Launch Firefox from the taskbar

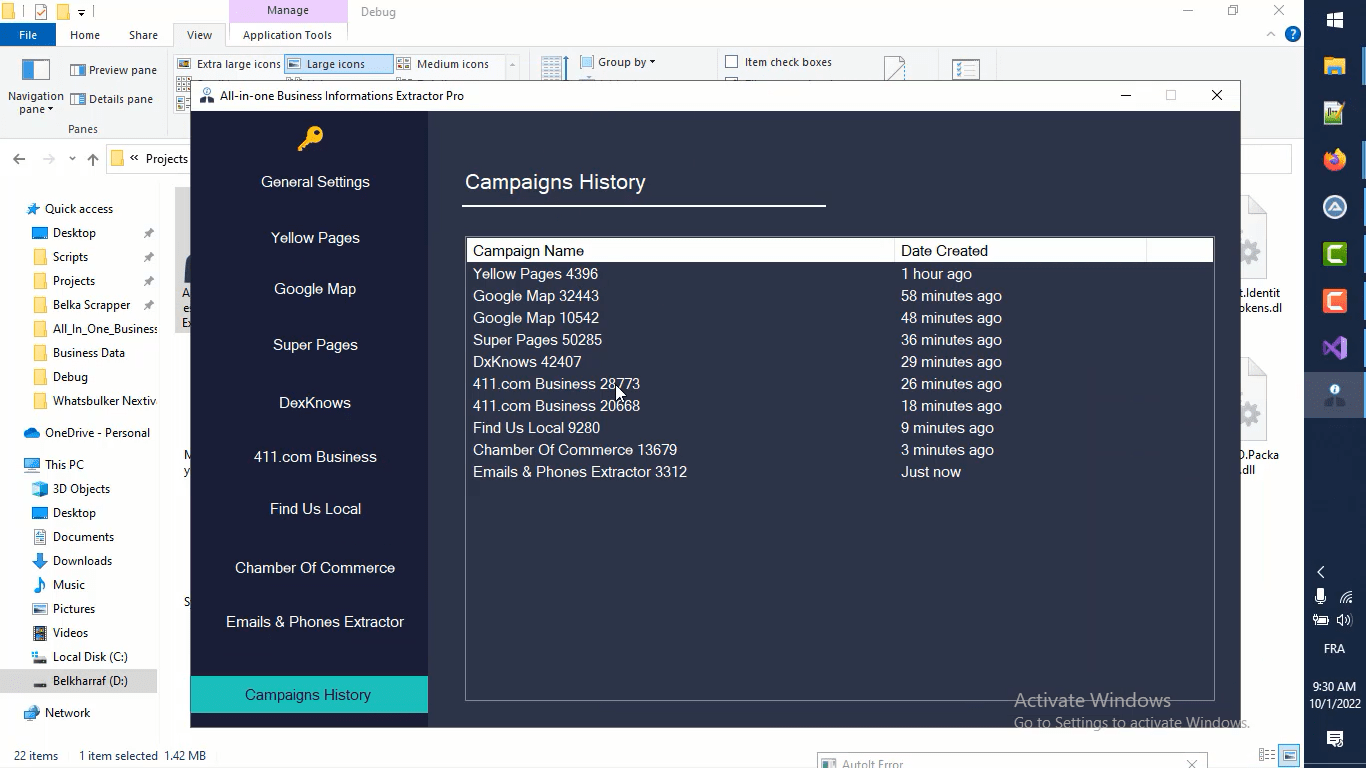tap(1334, 160)
